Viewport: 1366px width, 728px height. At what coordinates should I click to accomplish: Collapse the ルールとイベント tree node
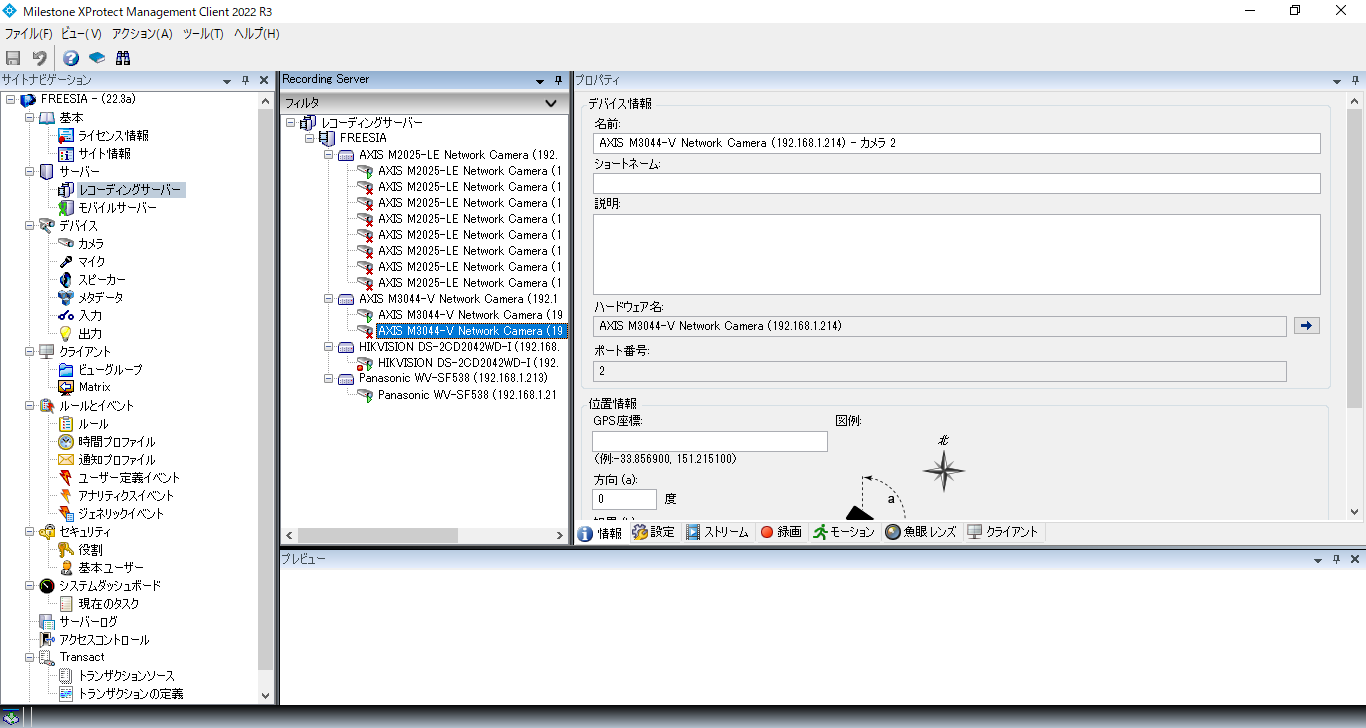point(30,406)
